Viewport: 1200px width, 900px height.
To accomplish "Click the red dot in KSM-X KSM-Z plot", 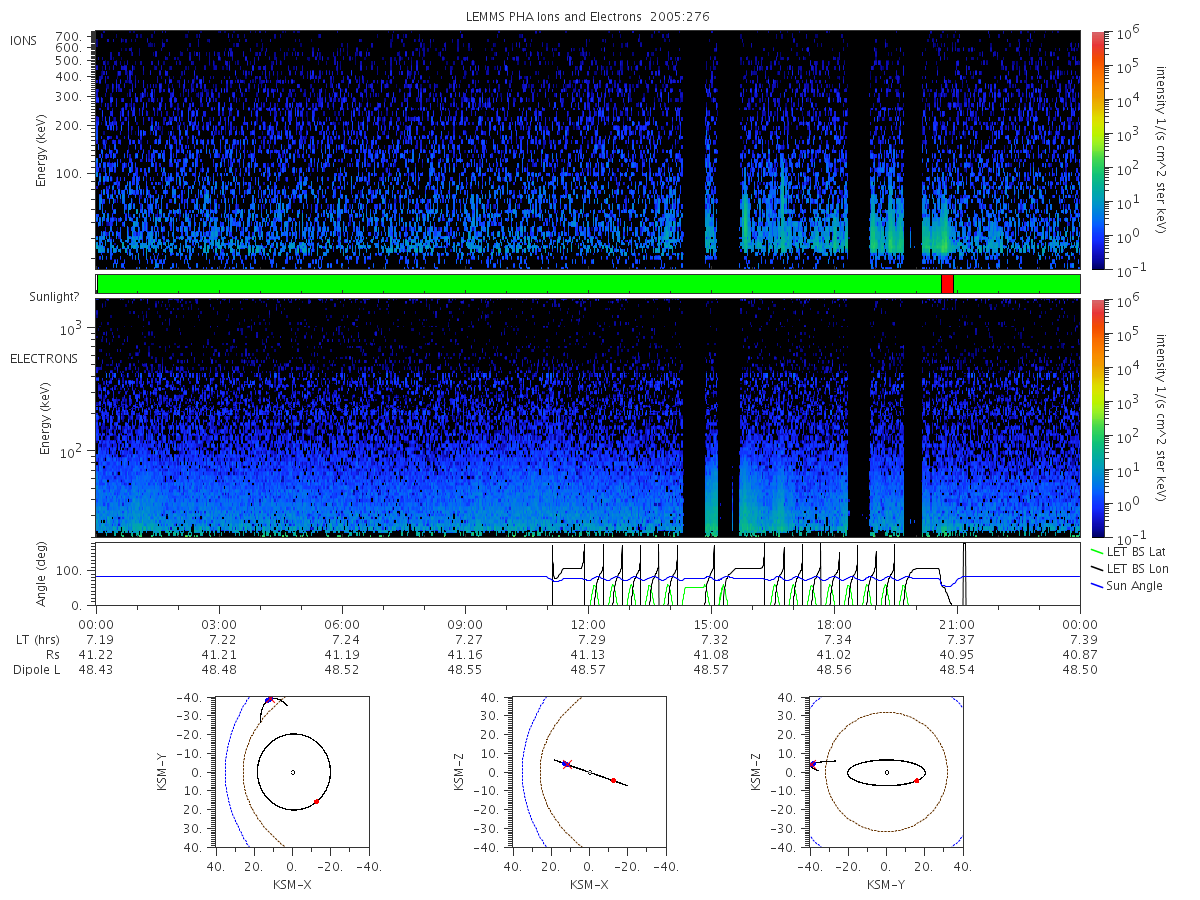I will click(x=613, y=780).
